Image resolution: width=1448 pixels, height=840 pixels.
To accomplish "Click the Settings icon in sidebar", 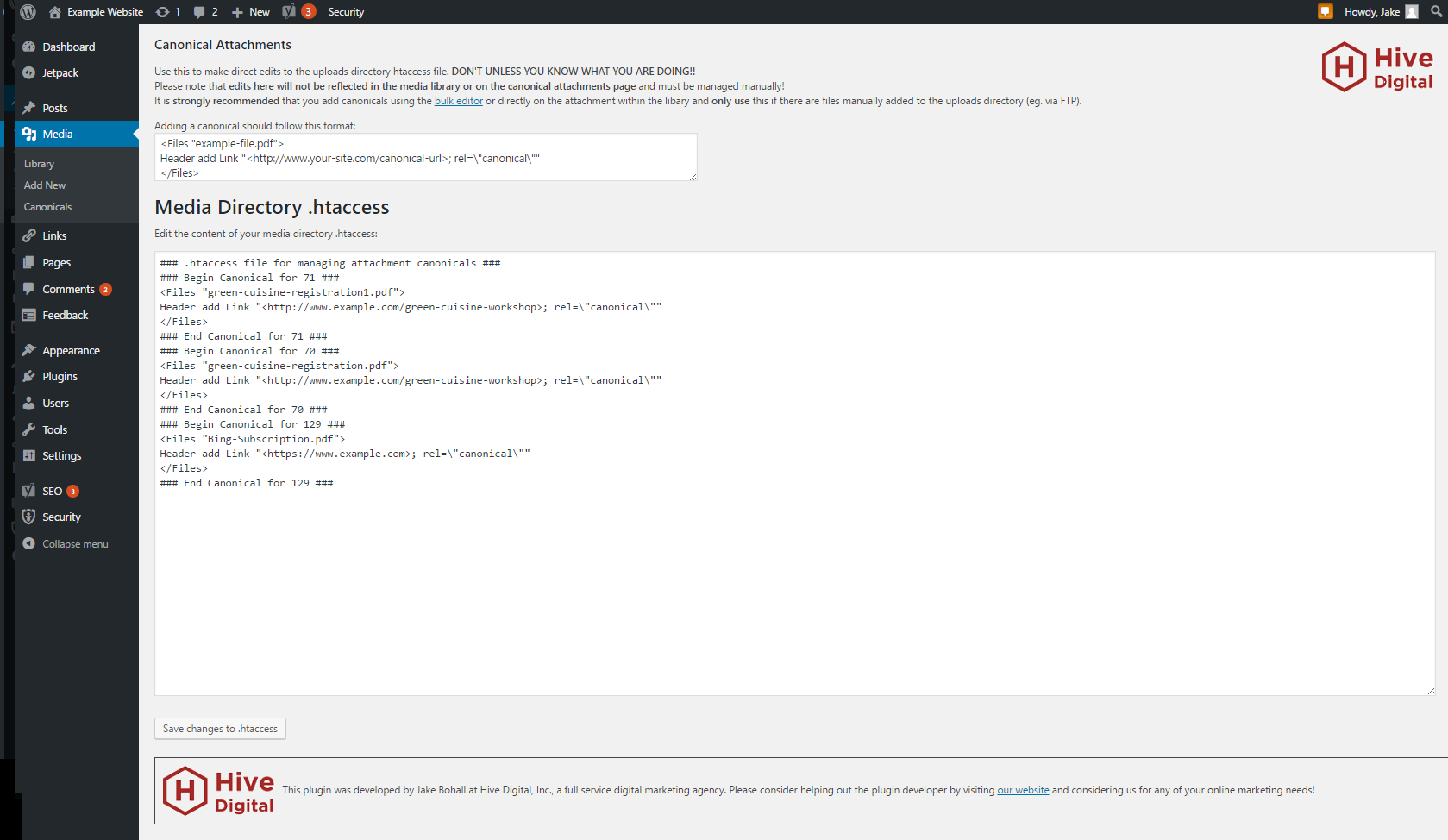I will click(x=29, y=455).
